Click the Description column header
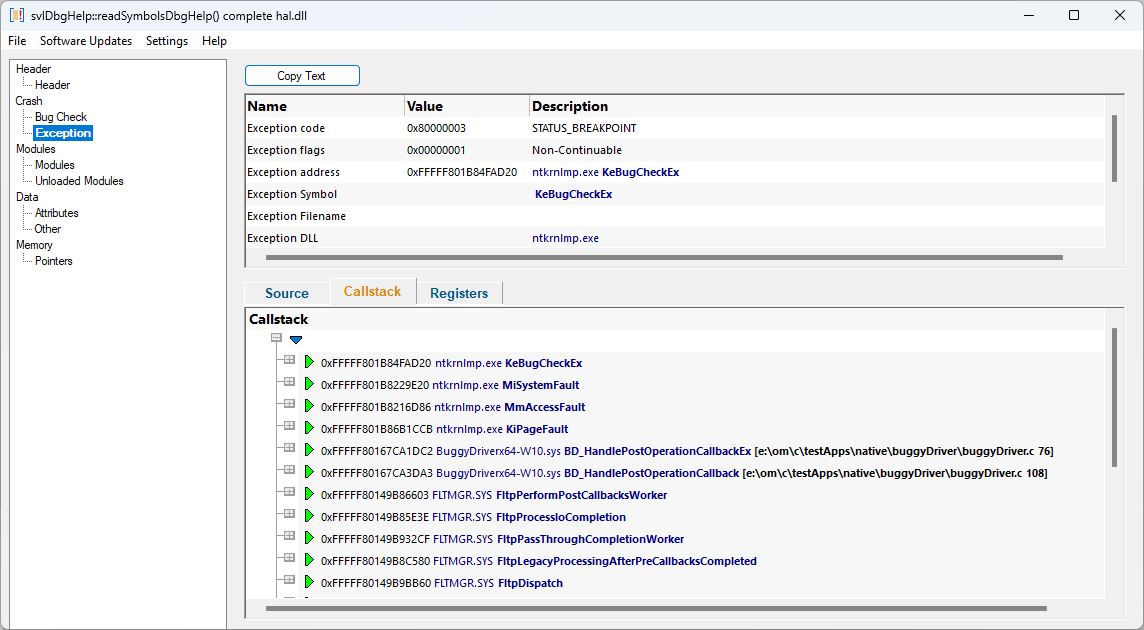Image resolution: width=1144 pixels, height=630 pixels. 817,106
